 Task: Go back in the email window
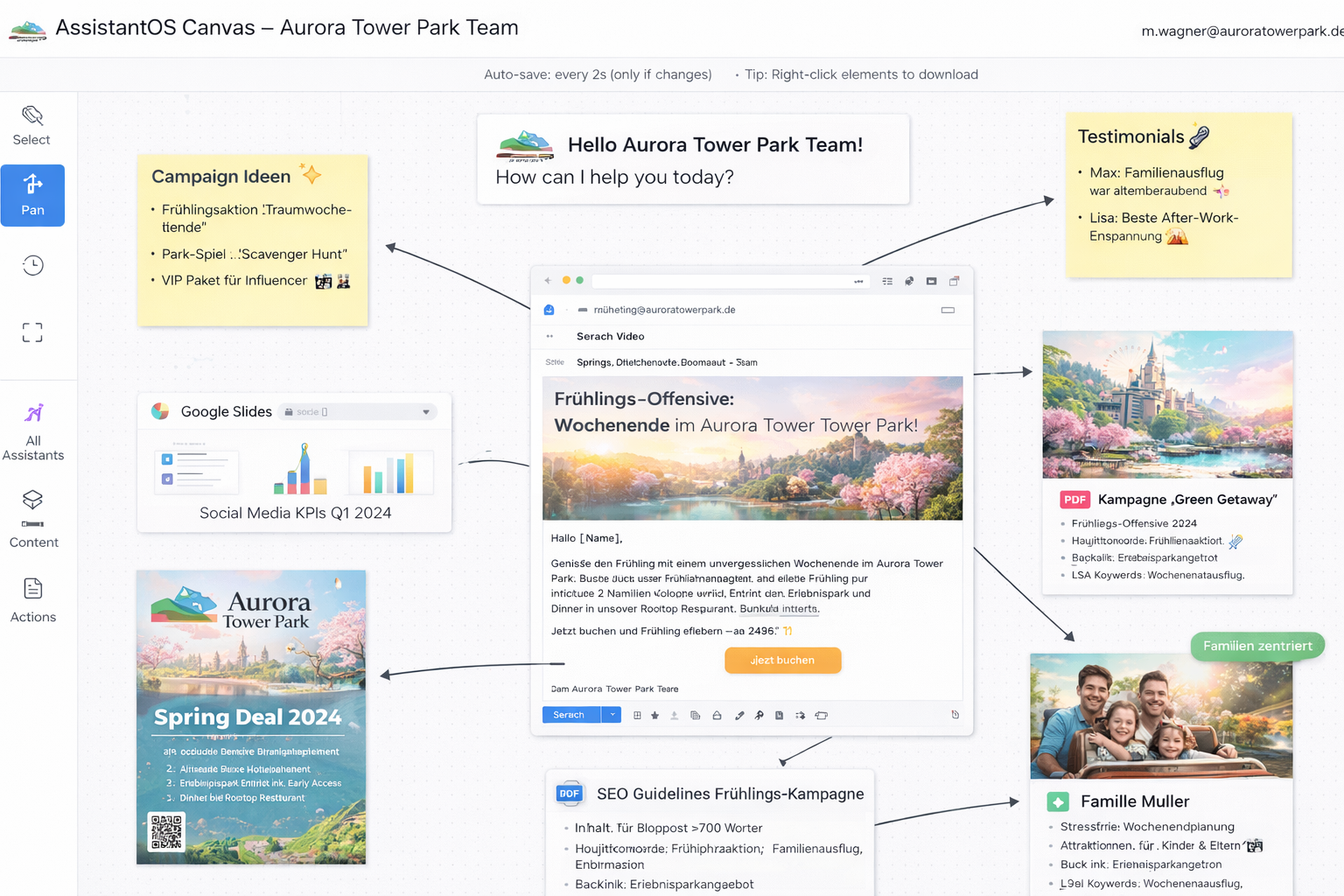tap(548, 281)
